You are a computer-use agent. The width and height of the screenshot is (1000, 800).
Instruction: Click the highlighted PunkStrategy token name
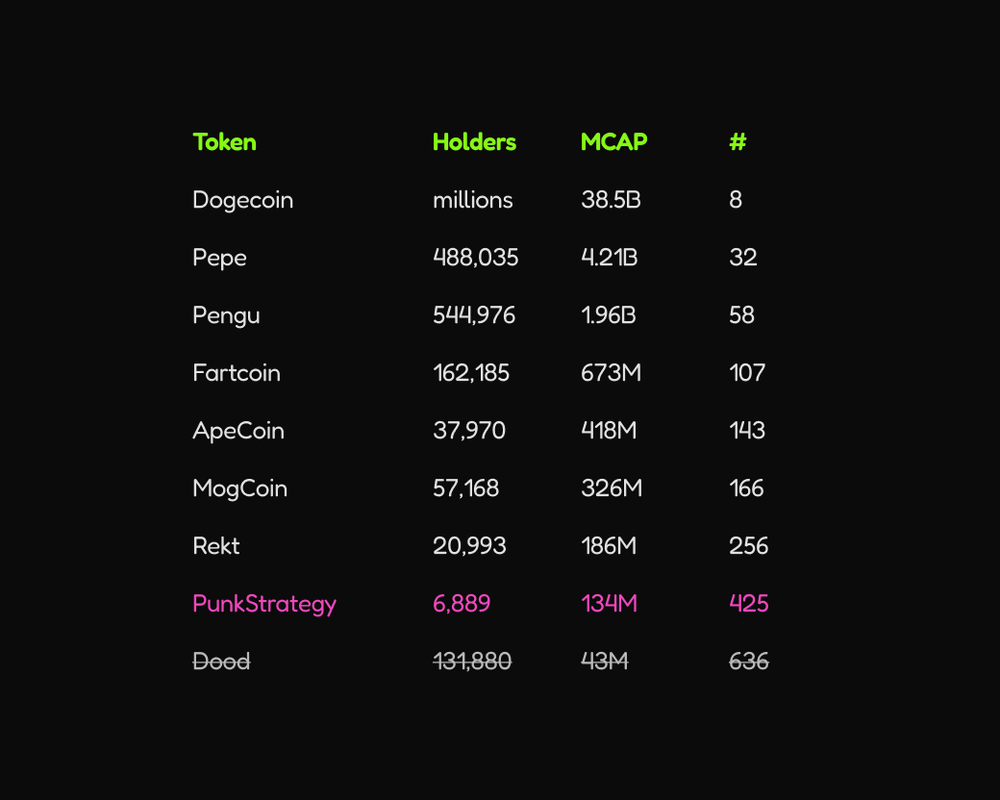[x=264, y=604]
